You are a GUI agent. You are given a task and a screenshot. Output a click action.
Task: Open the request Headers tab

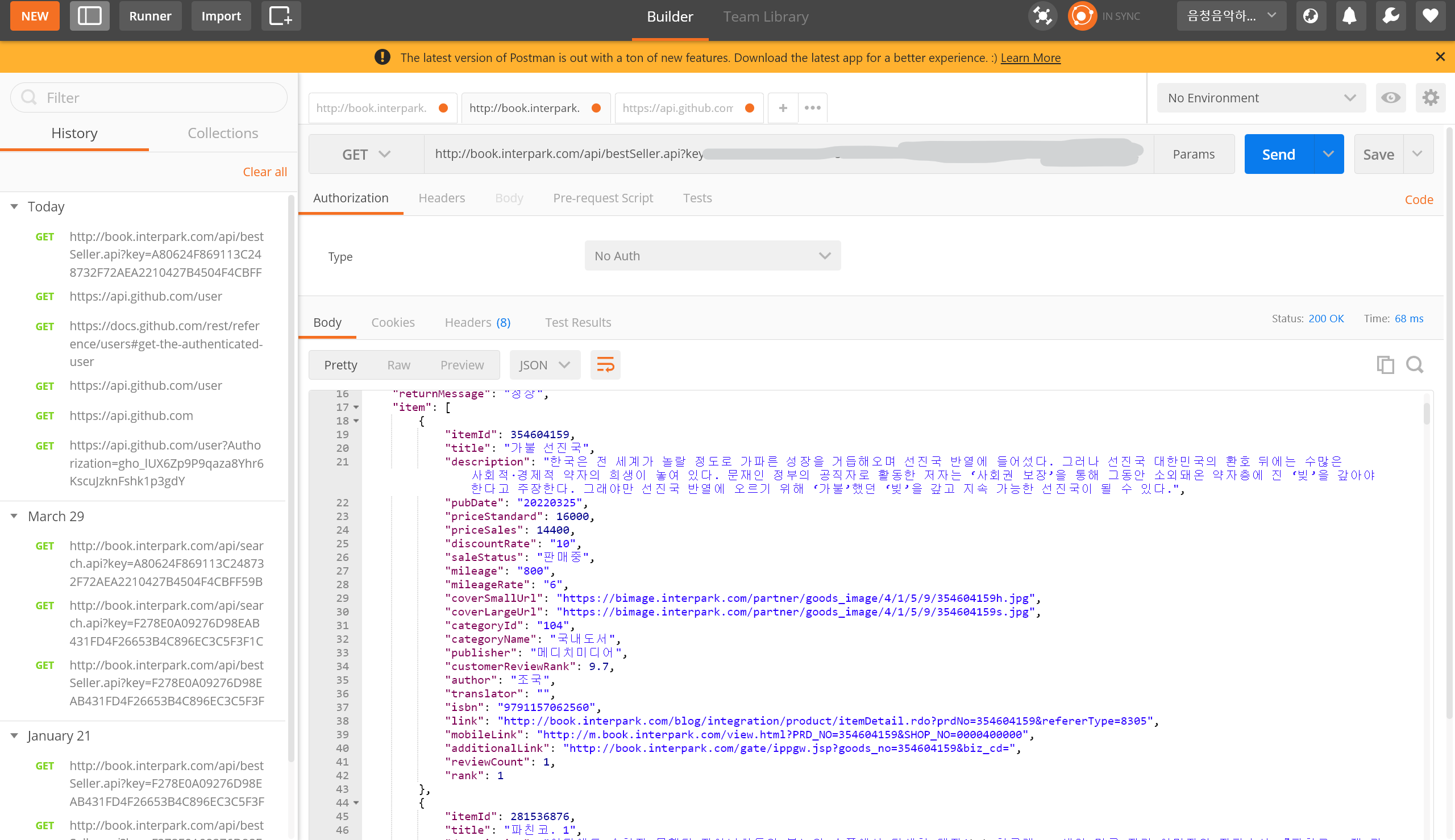(x=442, y=198)
